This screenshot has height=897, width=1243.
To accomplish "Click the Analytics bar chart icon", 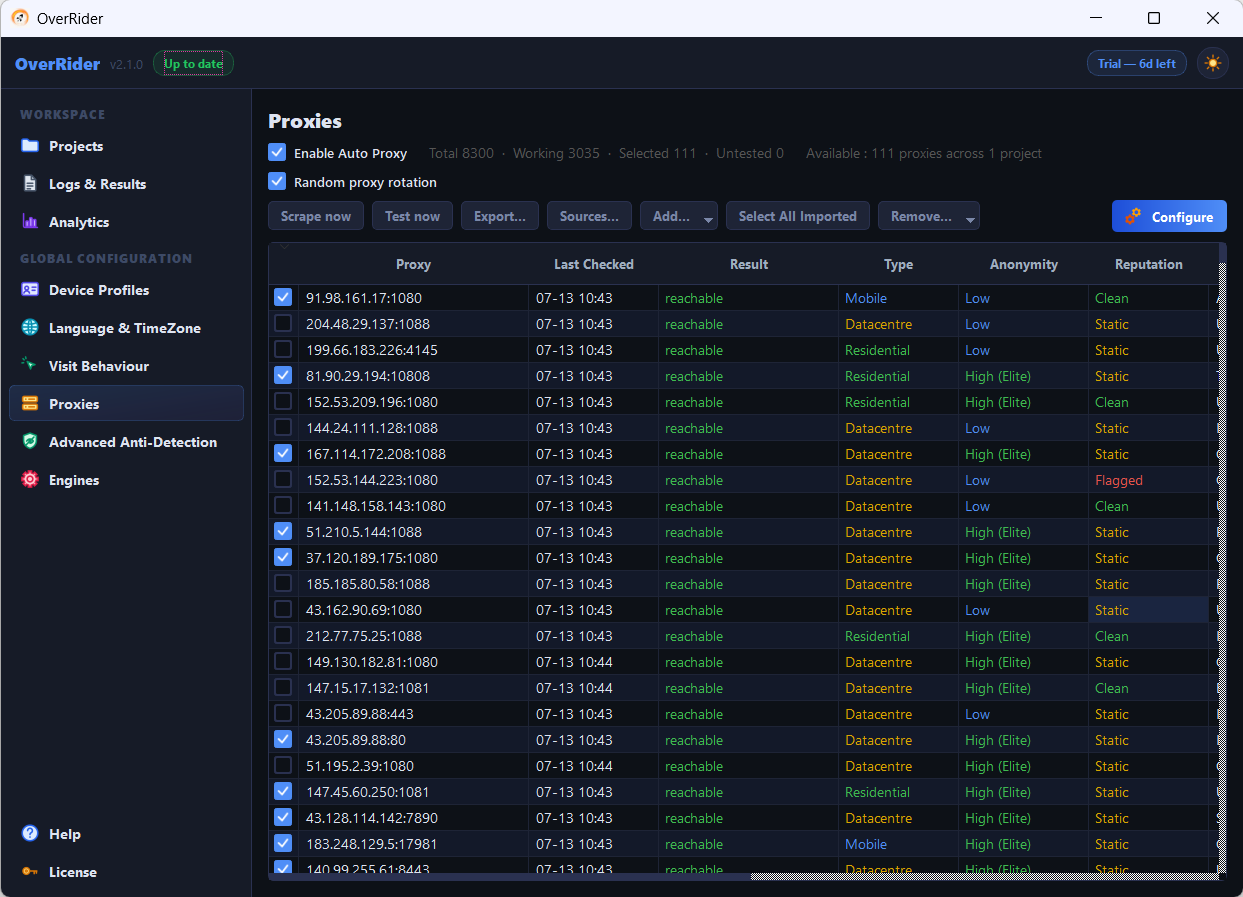I will (x=30, y=222).
